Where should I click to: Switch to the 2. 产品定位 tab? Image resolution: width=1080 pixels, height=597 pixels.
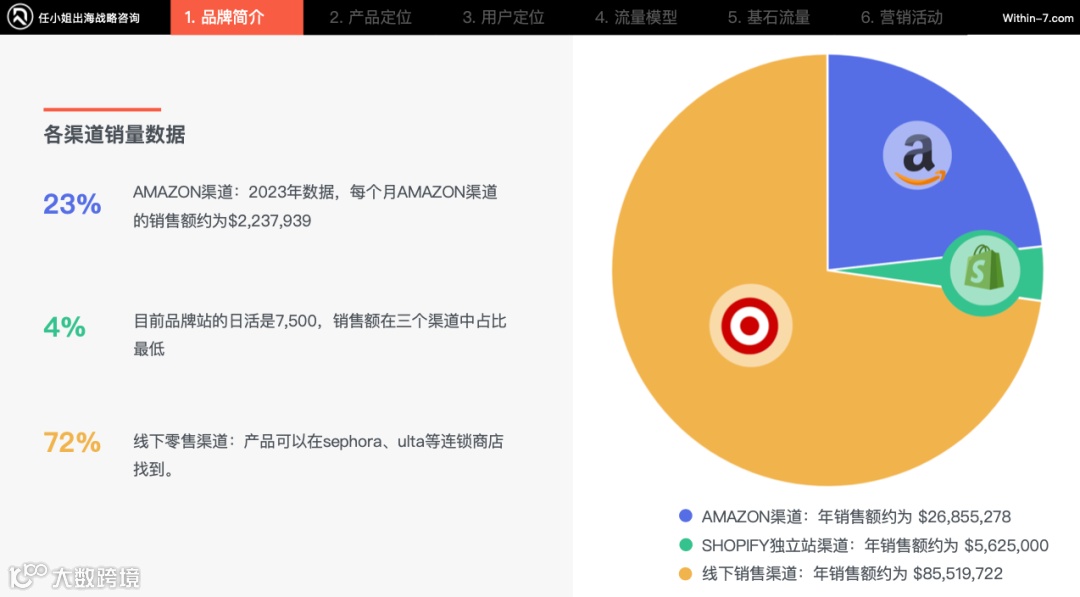(370, 17)
